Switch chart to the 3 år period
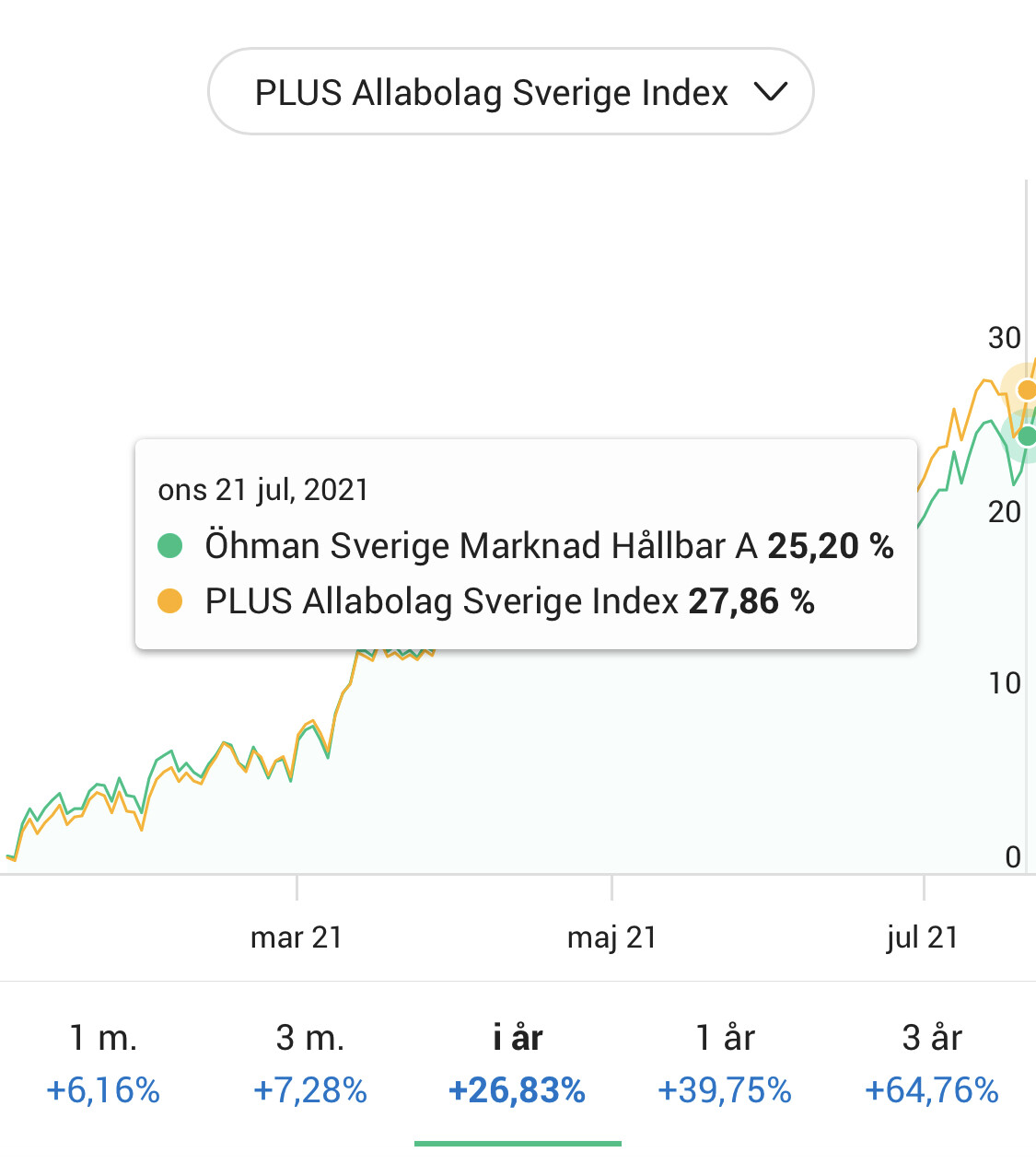The height and width of the screenshot is (1164, 1036). [932, 1063]
